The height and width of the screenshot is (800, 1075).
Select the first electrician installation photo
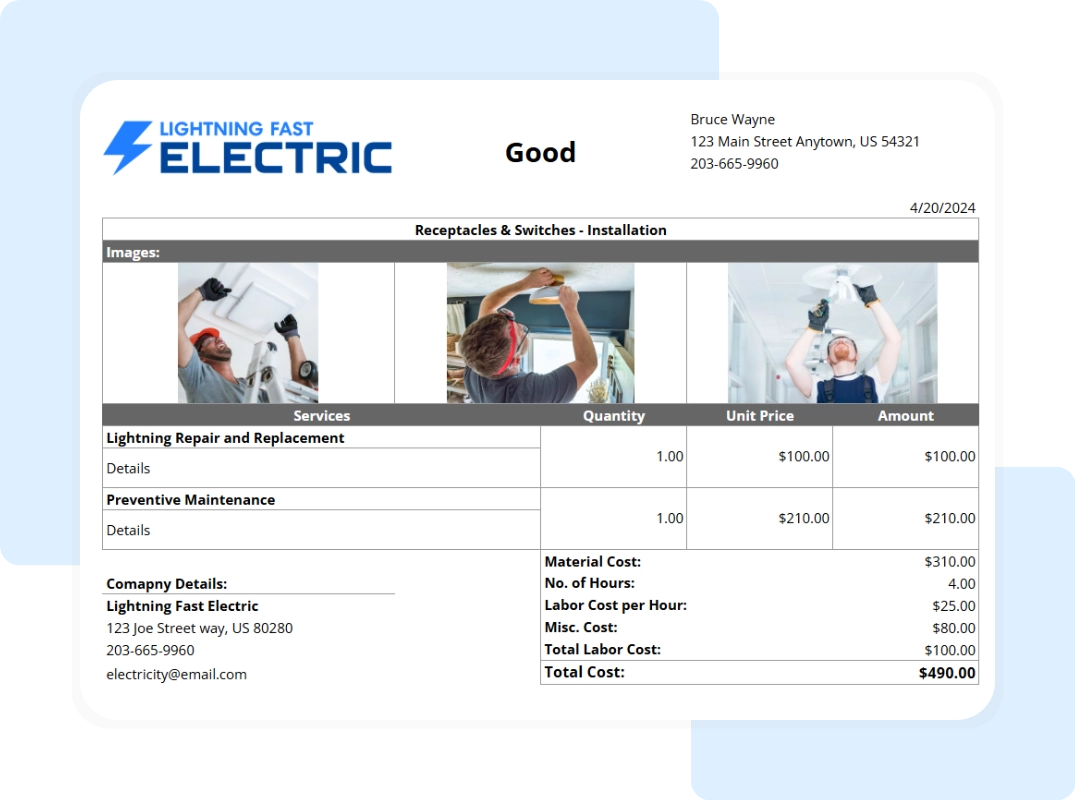pyautogui.click(x=247, y=333)
